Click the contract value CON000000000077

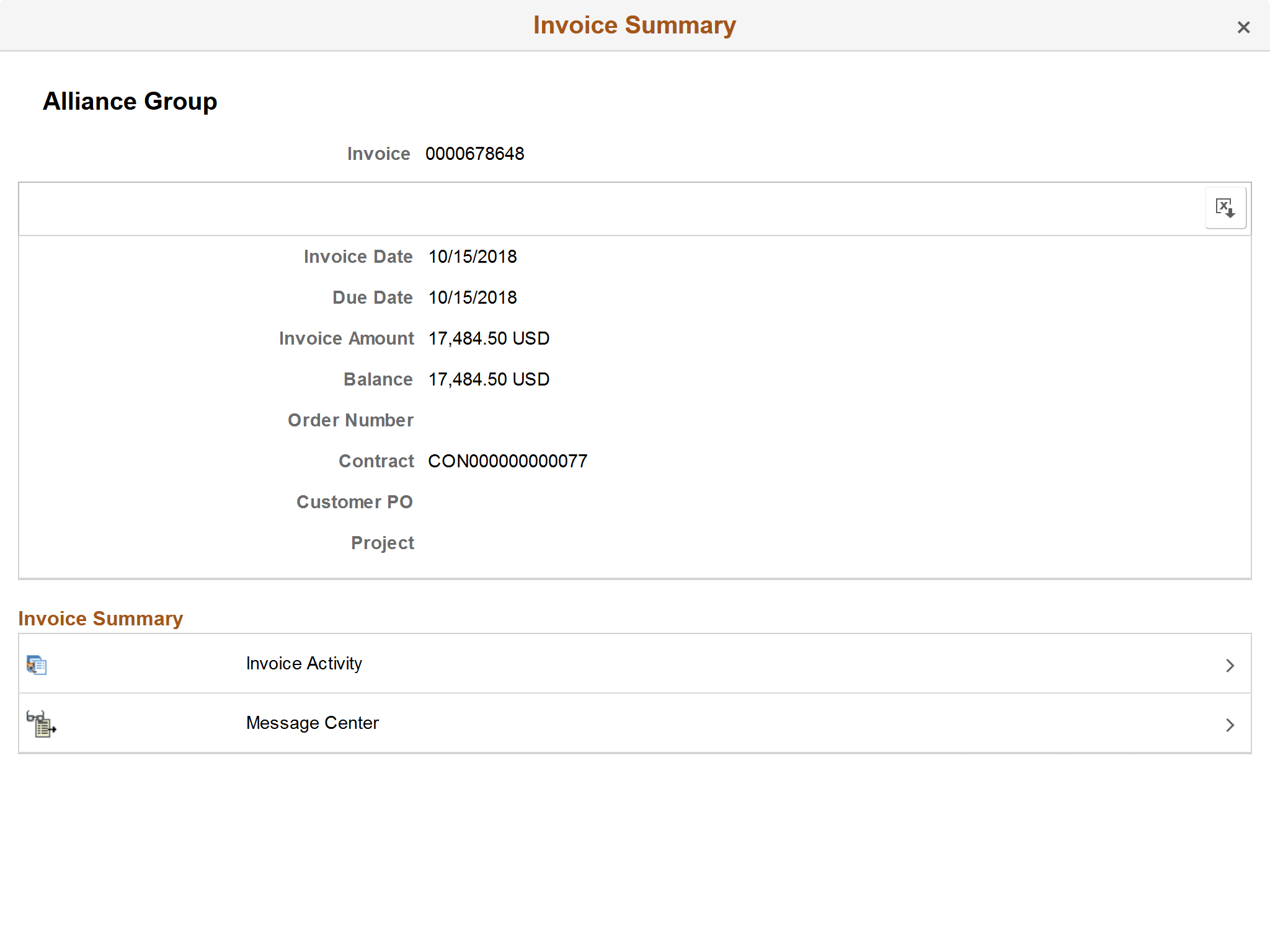(x=507, y=461)
